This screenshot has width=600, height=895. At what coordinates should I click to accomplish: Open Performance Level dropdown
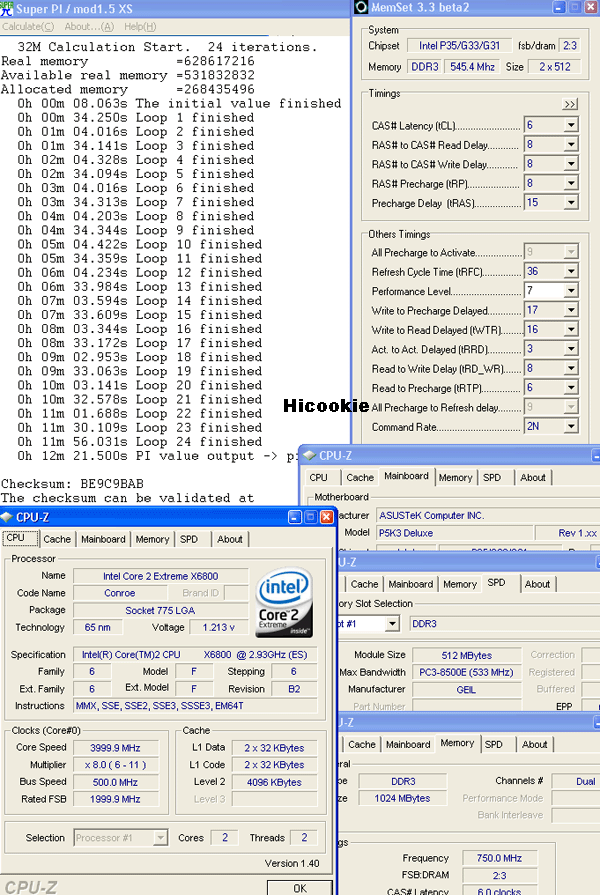tap(571, 291)
